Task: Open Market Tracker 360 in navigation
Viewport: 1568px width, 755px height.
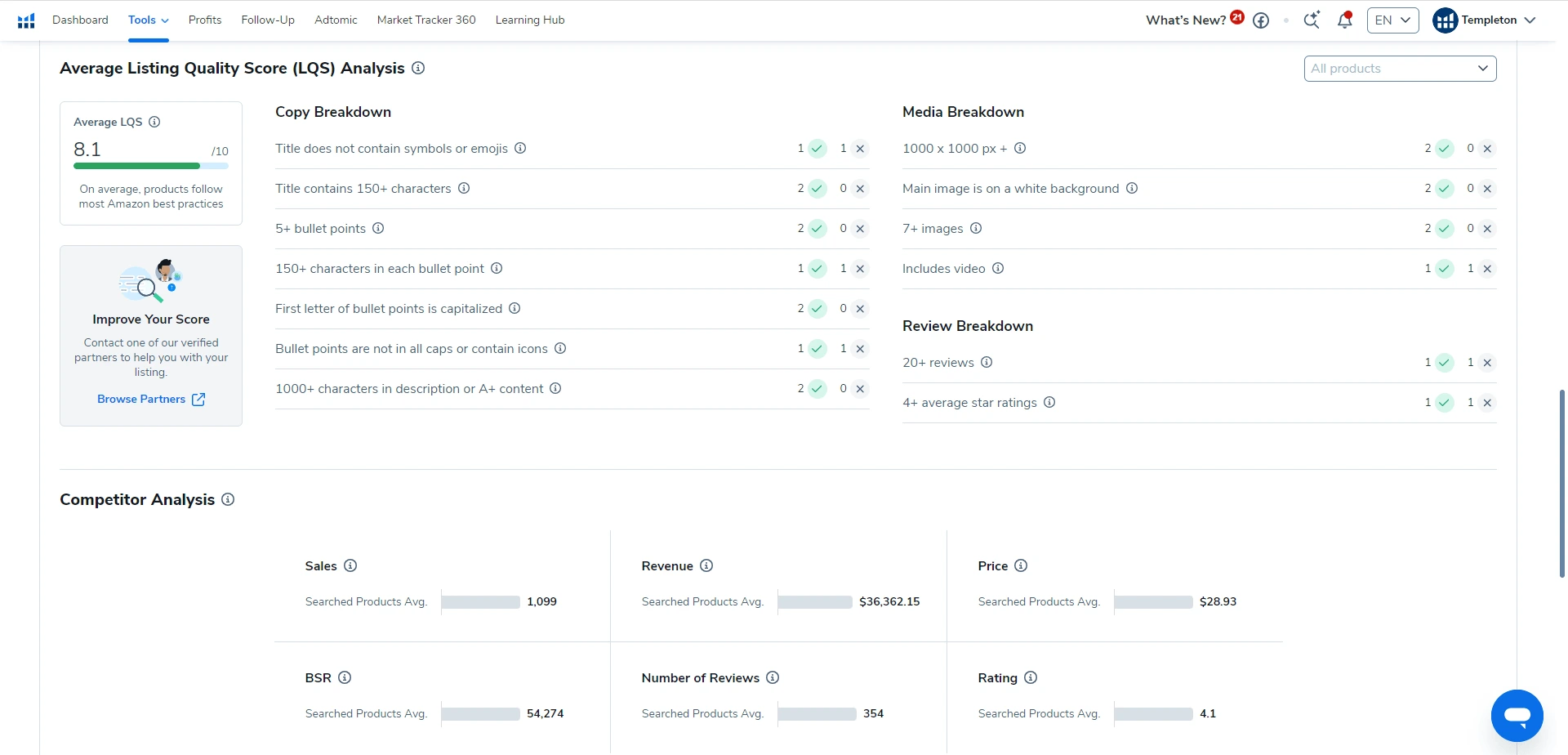Action: 426,20
